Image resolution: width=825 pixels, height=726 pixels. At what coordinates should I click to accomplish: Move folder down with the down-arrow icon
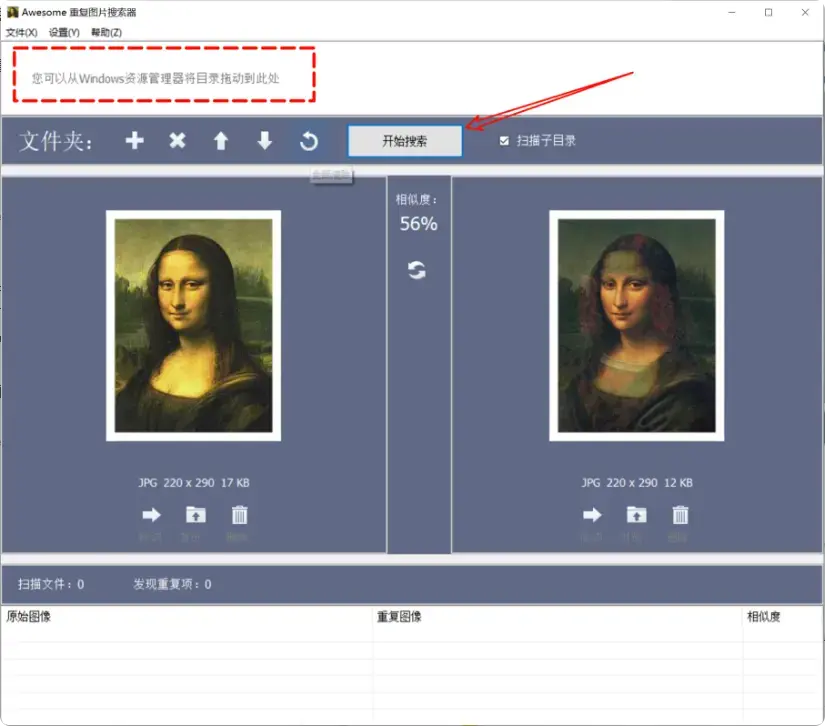pyautogui.click(x=264, y=141)
